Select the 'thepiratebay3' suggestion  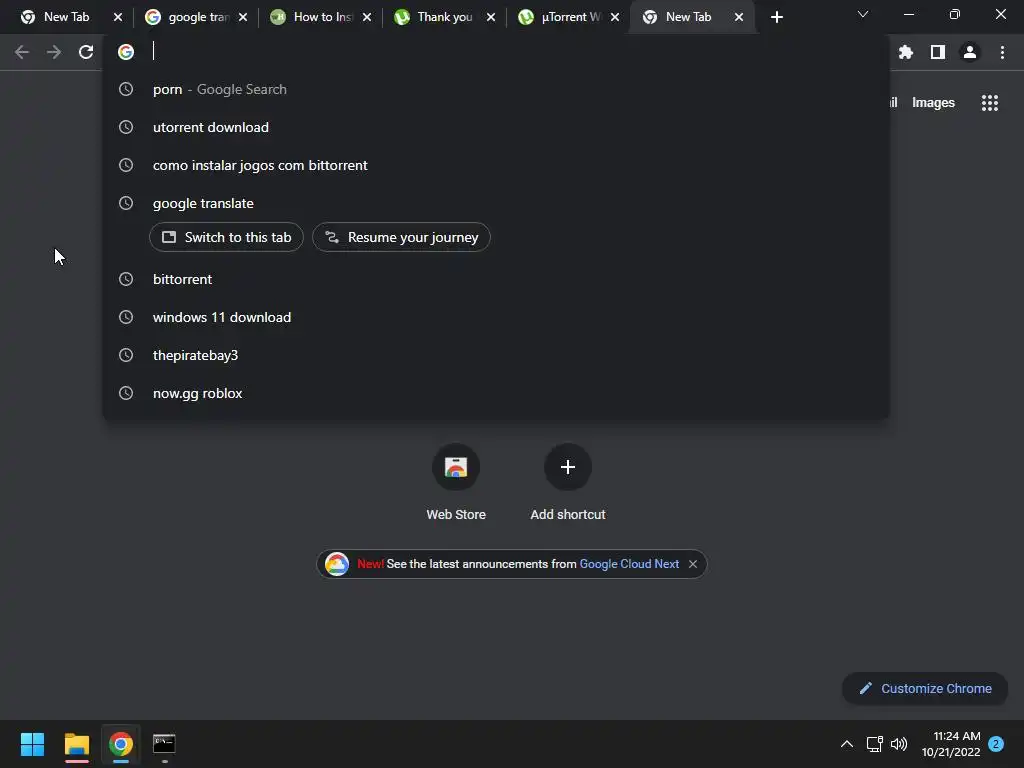click(x=496, y=355)
